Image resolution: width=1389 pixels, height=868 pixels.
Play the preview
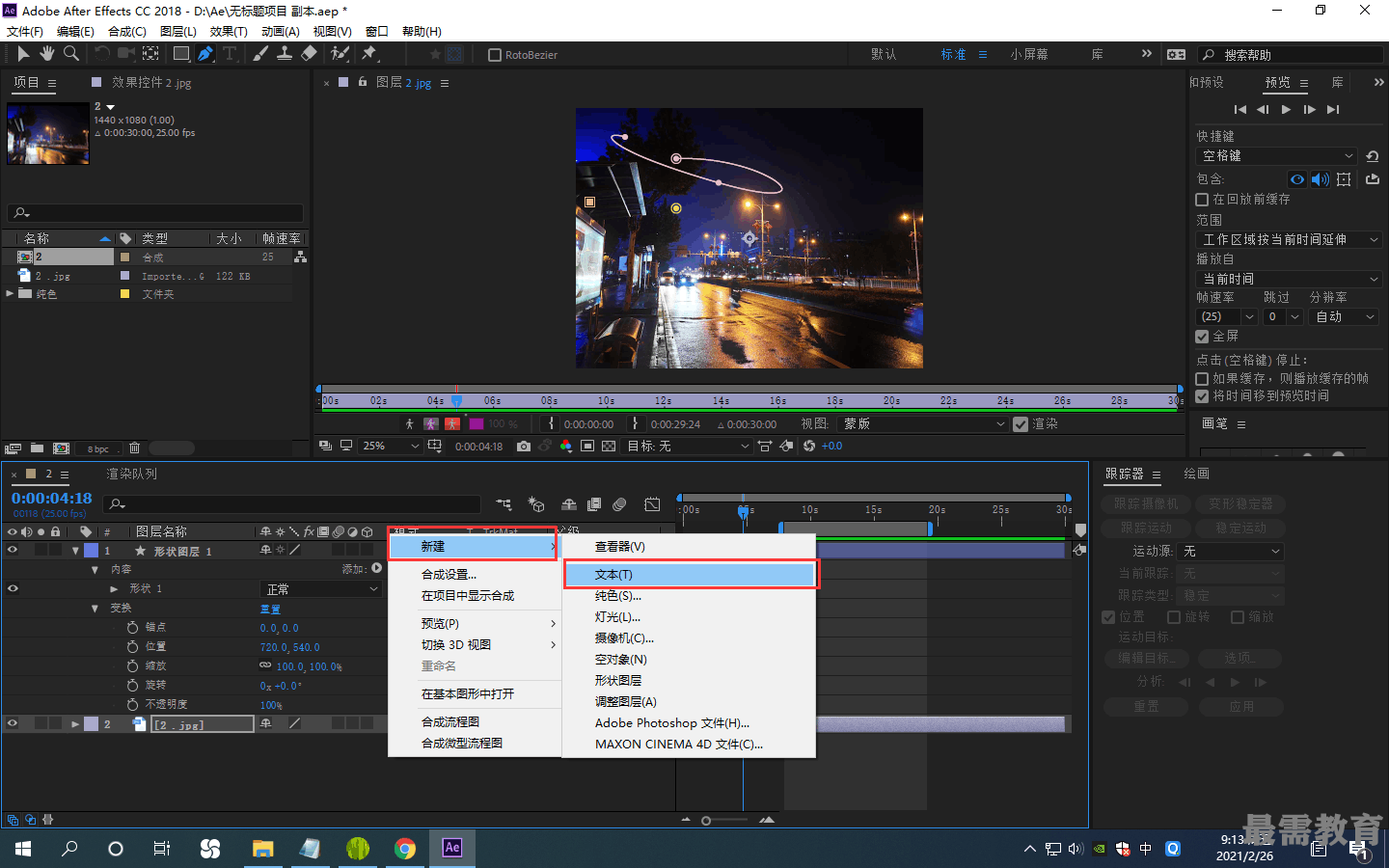coord(1286,110)
